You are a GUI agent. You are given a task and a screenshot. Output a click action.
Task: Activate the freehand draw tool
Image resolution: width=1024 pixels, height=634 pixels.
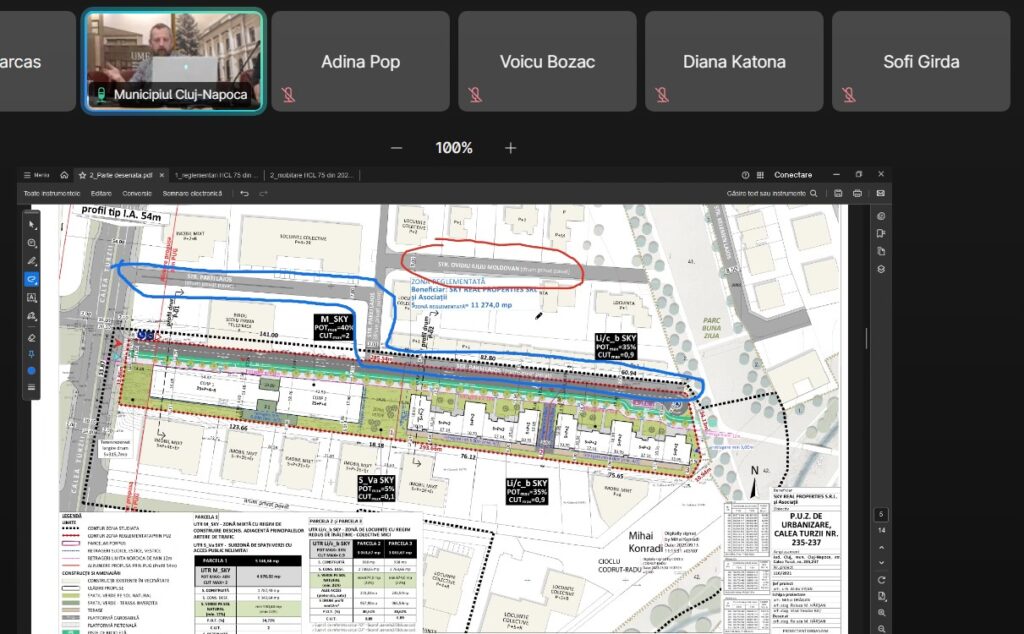coord(32,279)
